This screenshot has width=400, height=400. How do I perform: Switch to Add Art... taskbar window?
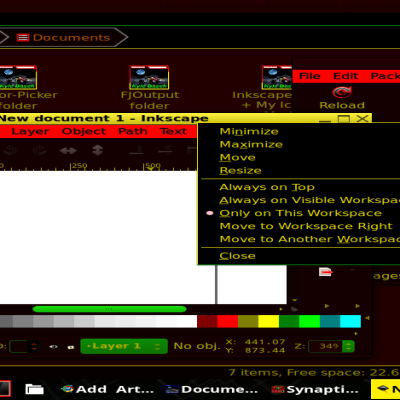click(107, 389)
